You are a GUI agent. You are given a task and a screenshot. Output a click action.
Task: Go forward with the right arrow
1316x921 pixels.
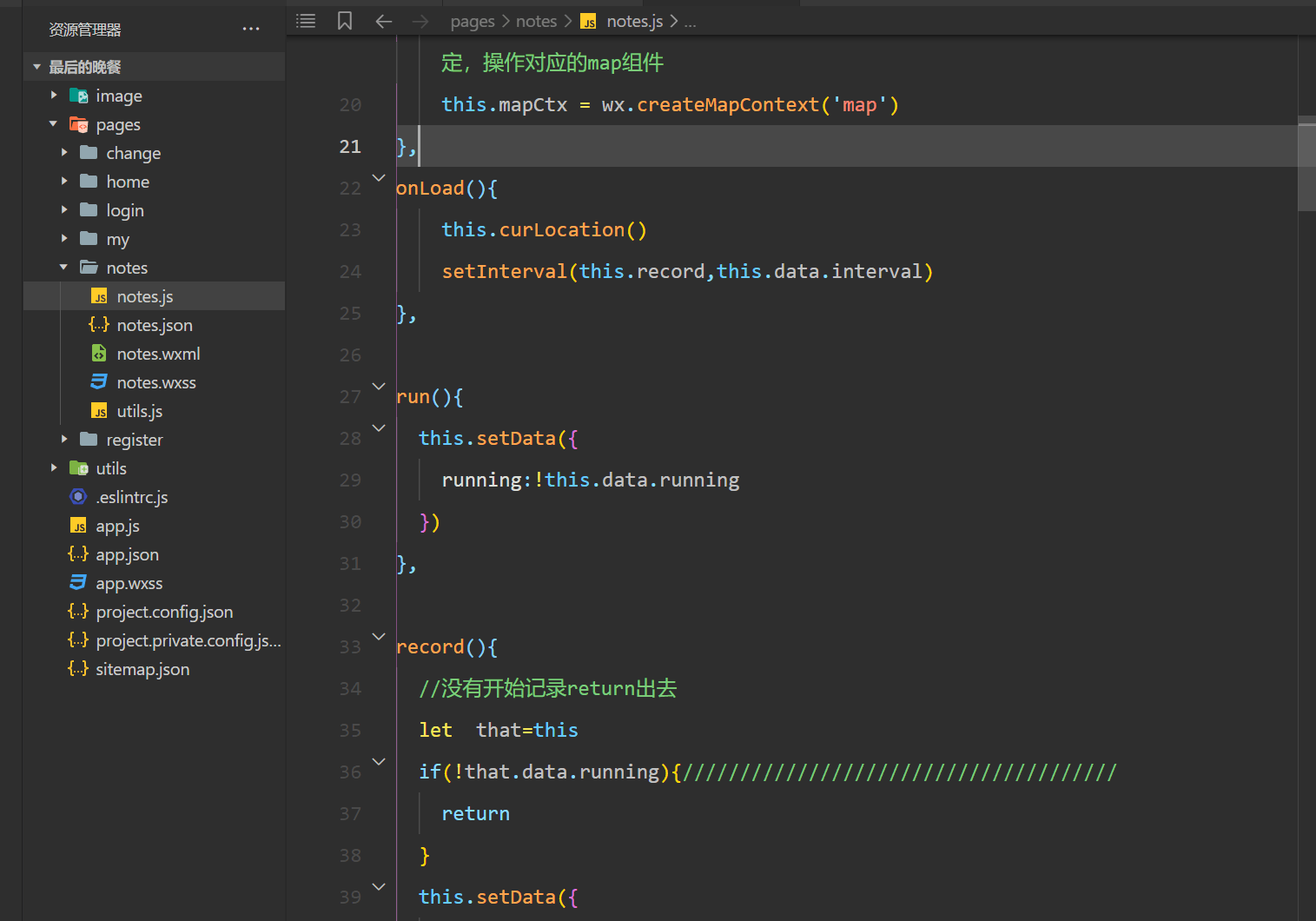420,21
